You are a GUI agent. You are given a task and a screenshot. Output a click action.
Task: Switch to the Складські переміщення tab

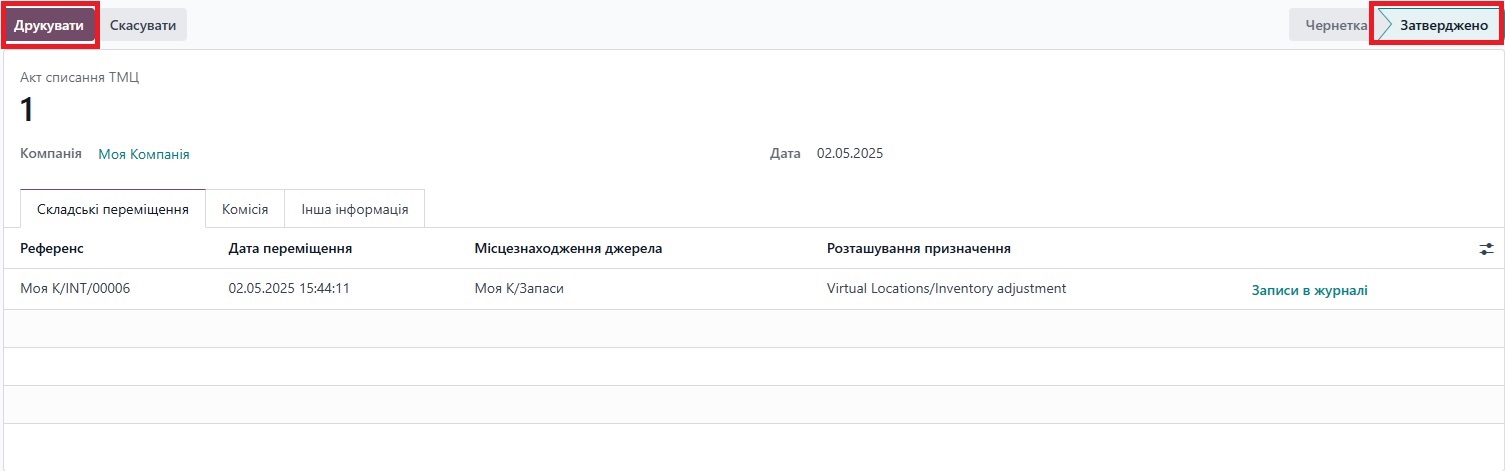(x=113, y=209)
